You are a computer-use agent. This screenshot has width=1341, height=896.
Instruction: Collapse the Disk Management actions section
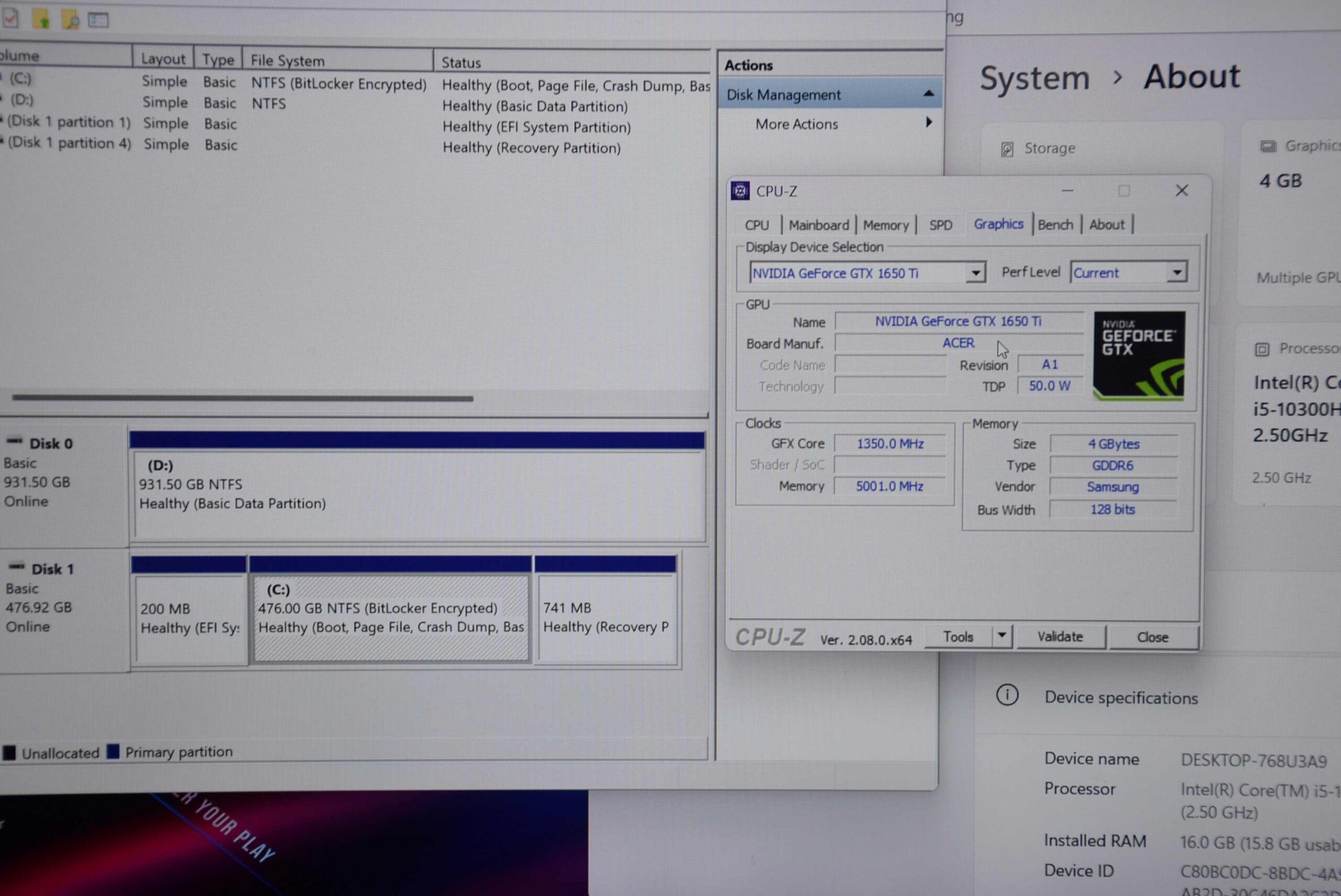928,94
